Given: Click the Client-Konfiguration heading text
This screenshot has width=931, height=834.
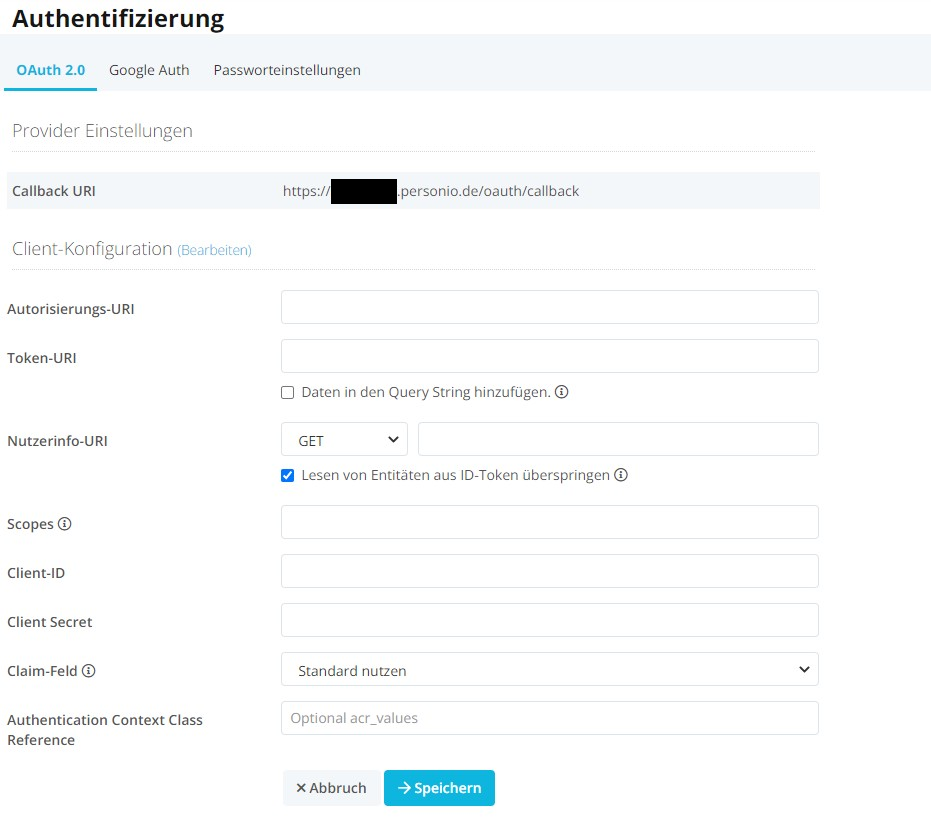Looking at the screenshot, I should click(92, 249).
